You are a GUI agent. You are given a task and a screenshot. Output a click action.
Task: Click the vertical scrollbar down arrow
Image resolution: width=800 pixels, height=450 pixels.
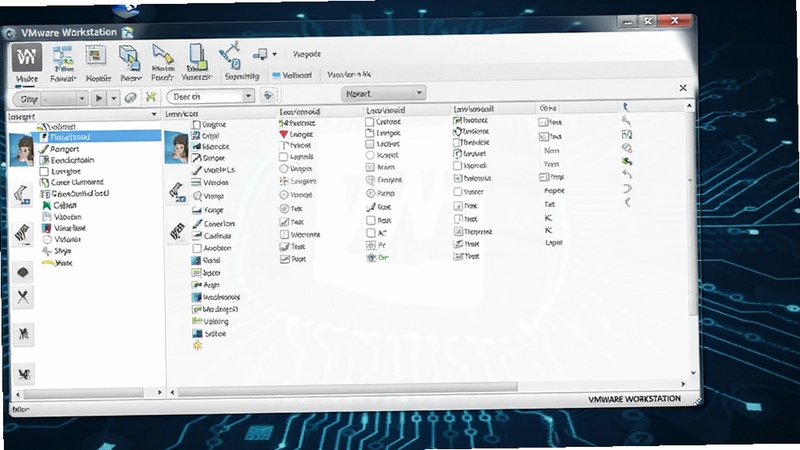693,373
